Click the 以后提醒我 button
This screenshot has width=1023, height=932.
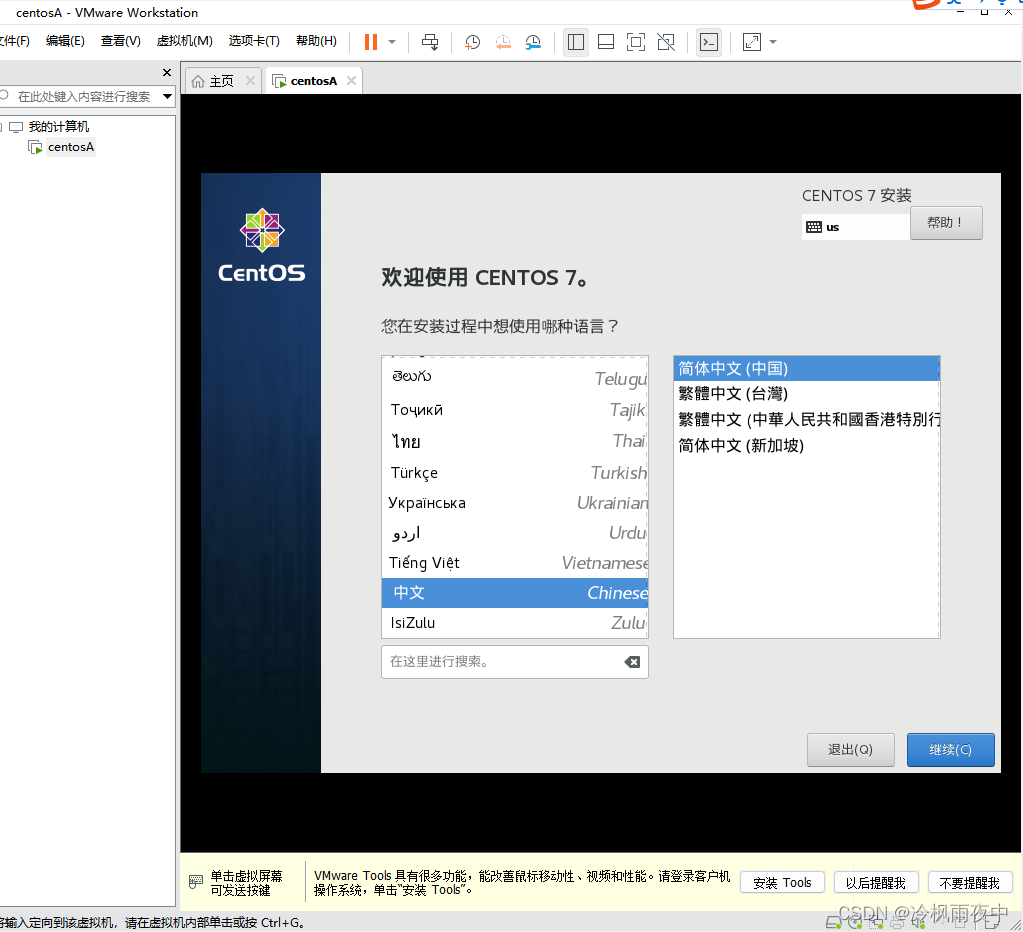click(876, 883)
